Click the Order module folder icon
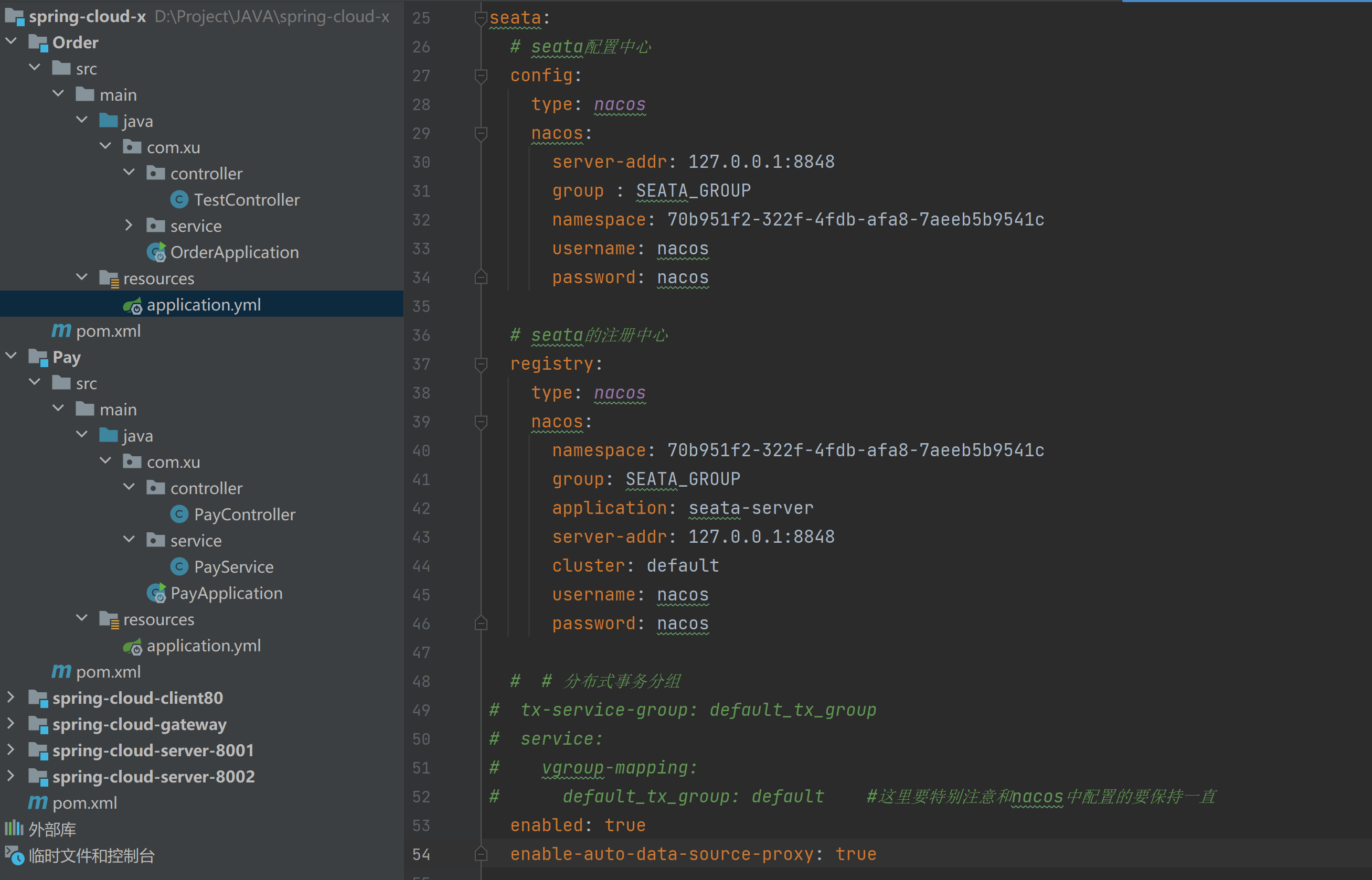Image resolution: width=1372 pixels, height=880 pixels. click(x=38, y=43)
